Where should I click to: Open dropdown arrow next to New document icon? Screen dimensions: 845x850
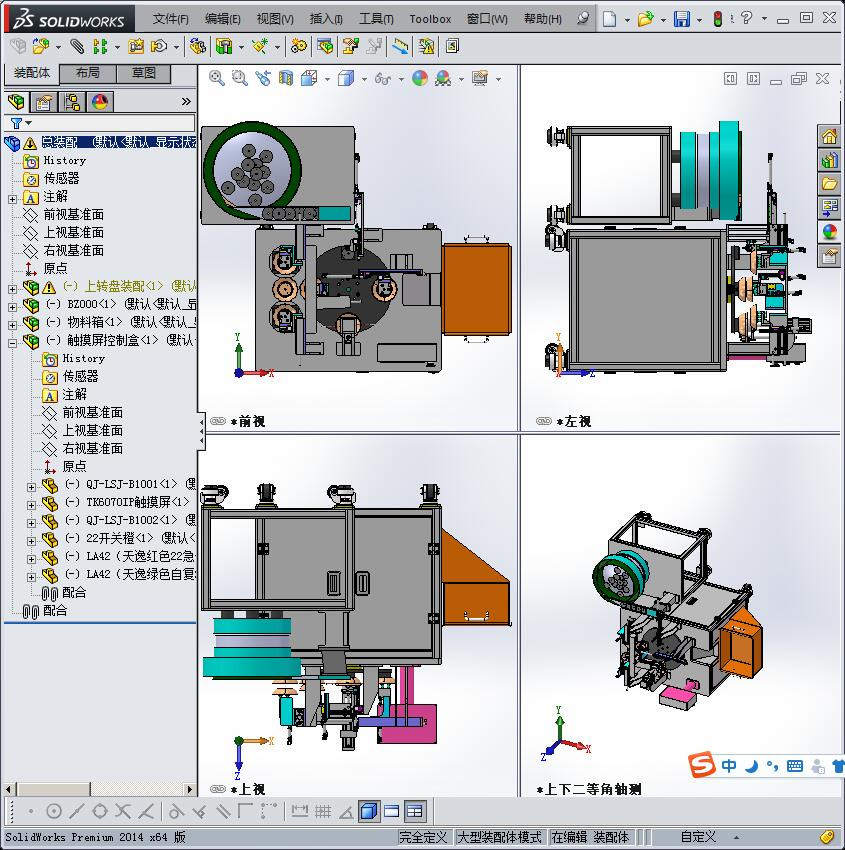pyautogui.click(x=627, y=20)
